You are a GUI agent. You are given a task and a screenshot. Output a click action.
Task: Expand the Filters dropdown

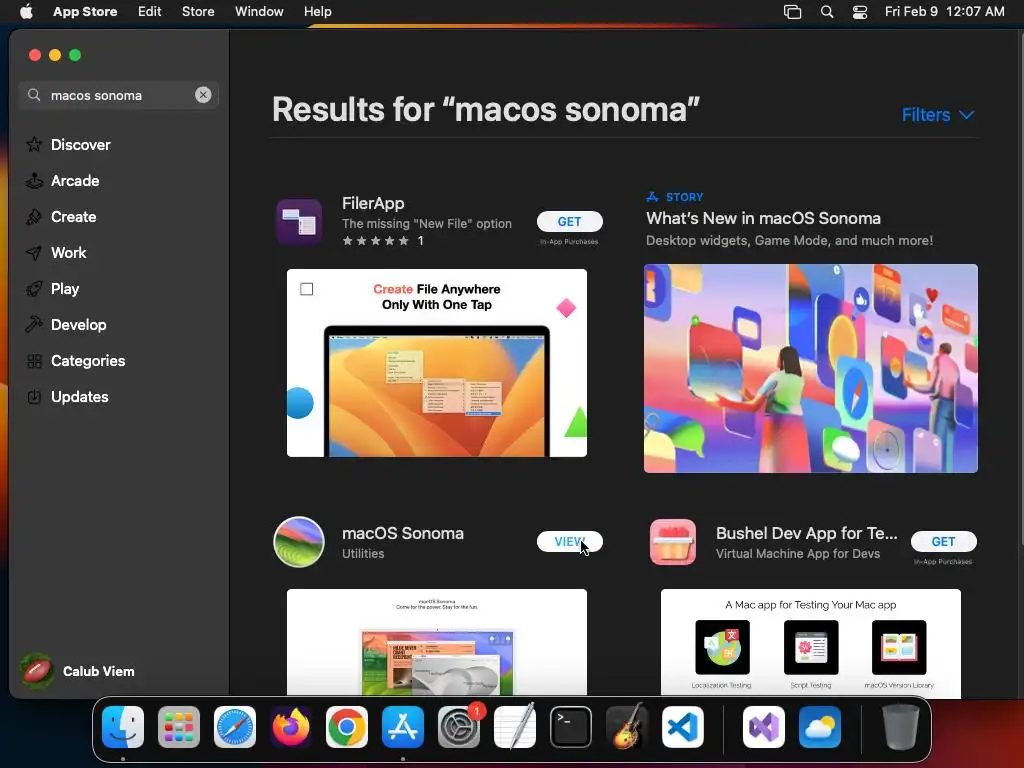938,115
